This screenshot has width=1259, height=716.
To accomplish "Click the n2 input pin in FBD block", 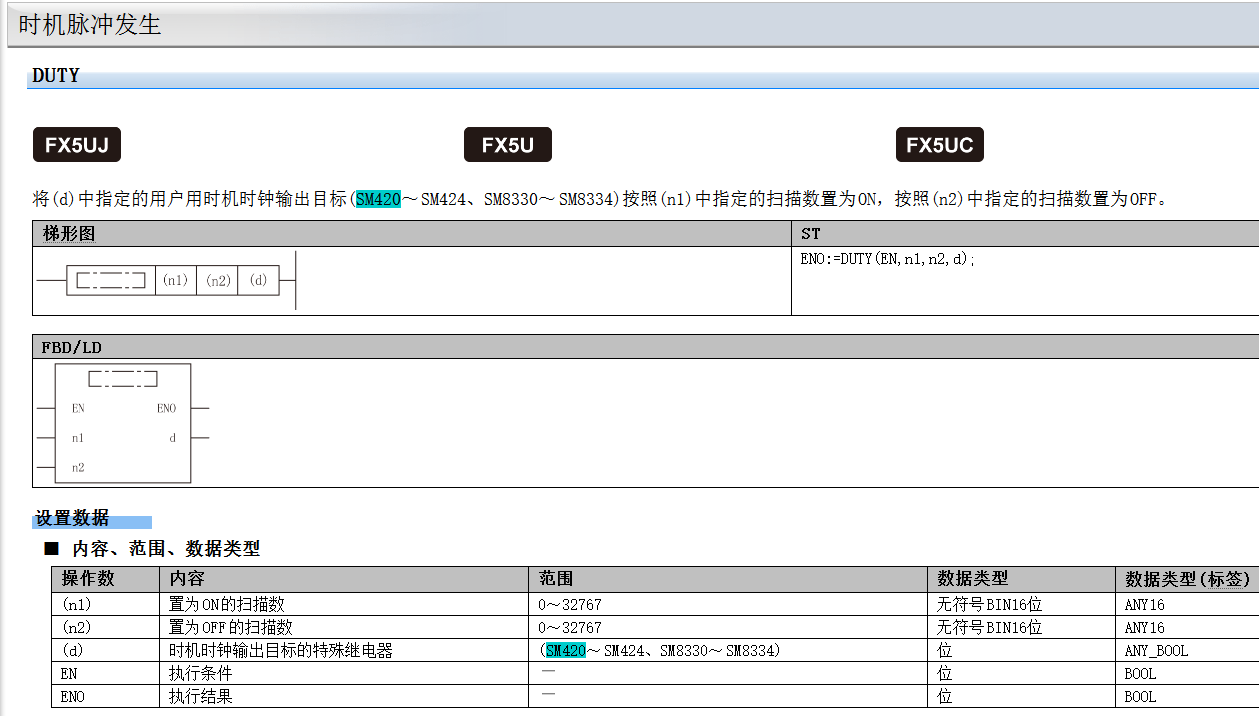I will click(78, 467).
